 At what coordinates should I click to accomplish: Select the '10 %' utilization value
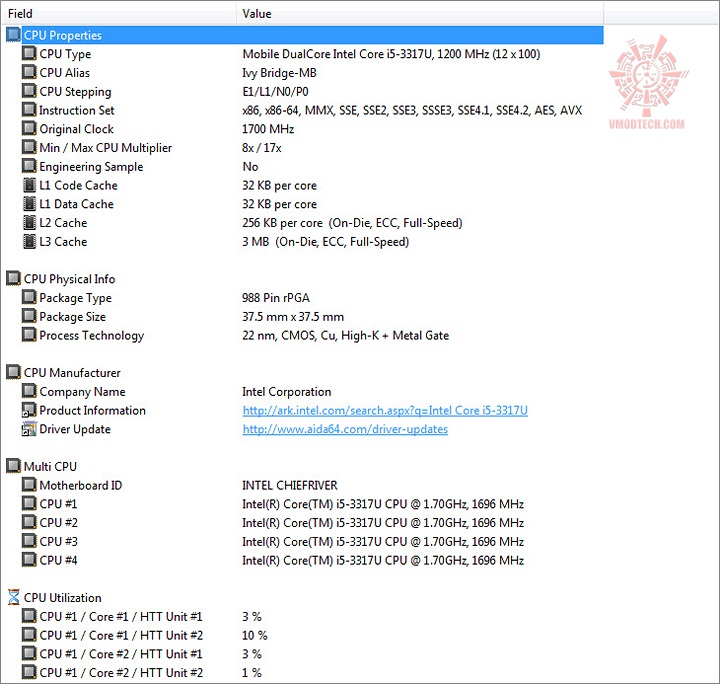255,635
